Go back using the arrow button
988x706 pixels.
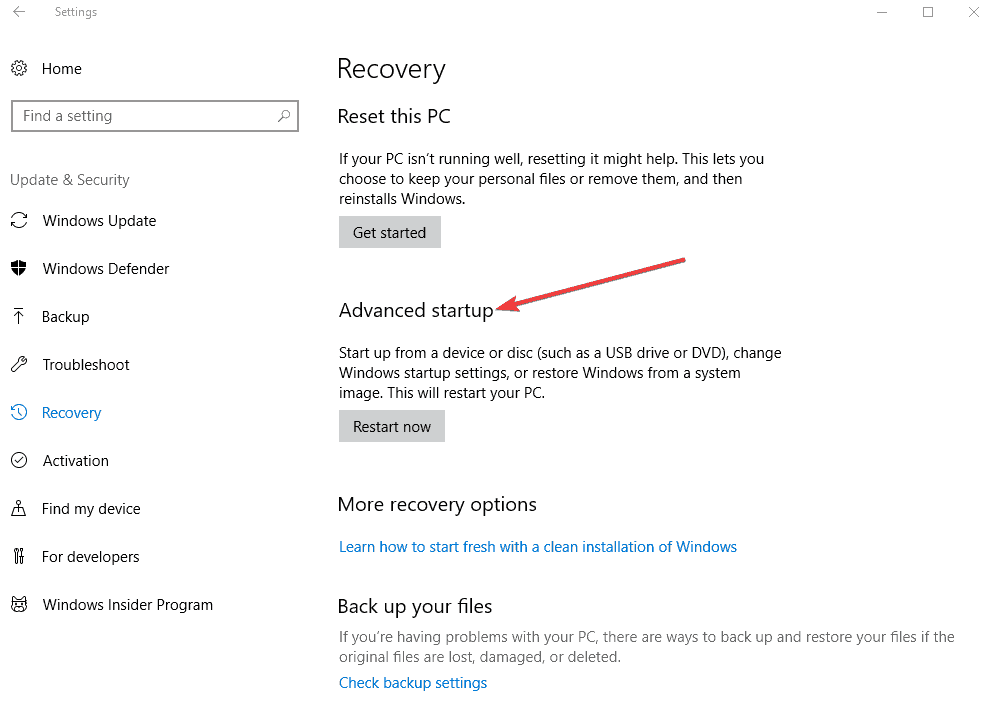[19, 12]
